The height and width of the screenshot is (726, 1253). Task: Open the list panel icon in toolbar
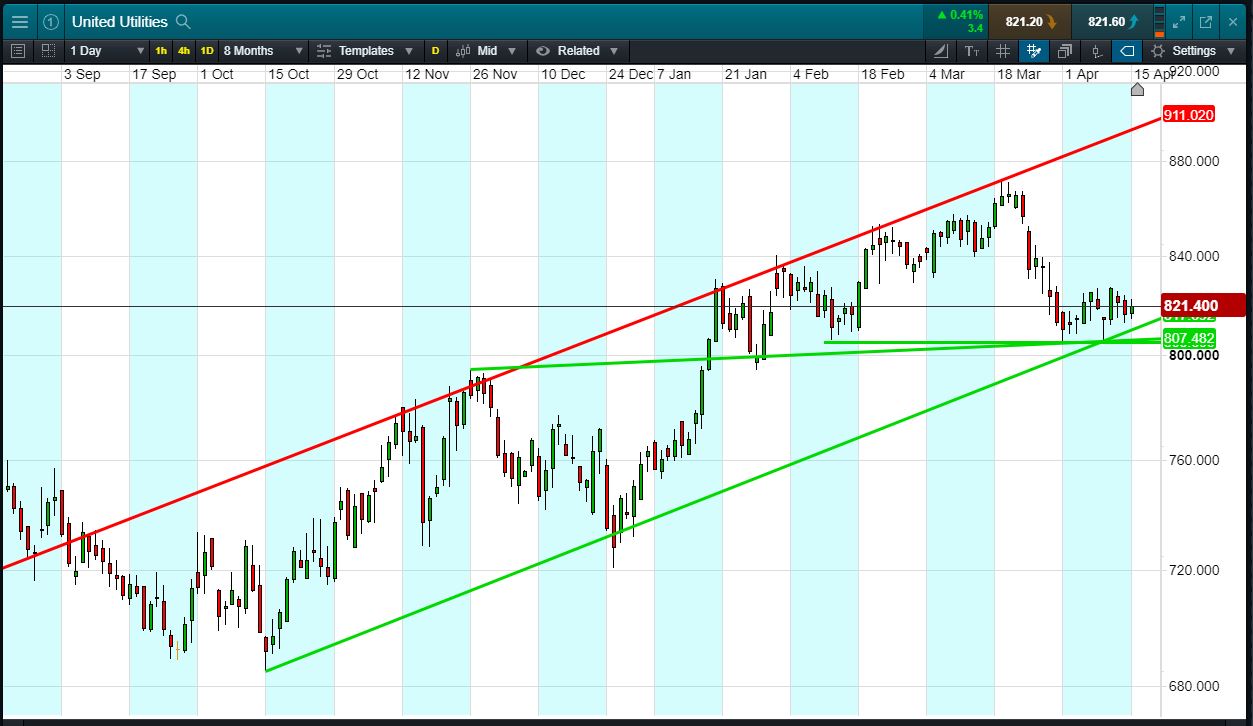pos(17,50)
